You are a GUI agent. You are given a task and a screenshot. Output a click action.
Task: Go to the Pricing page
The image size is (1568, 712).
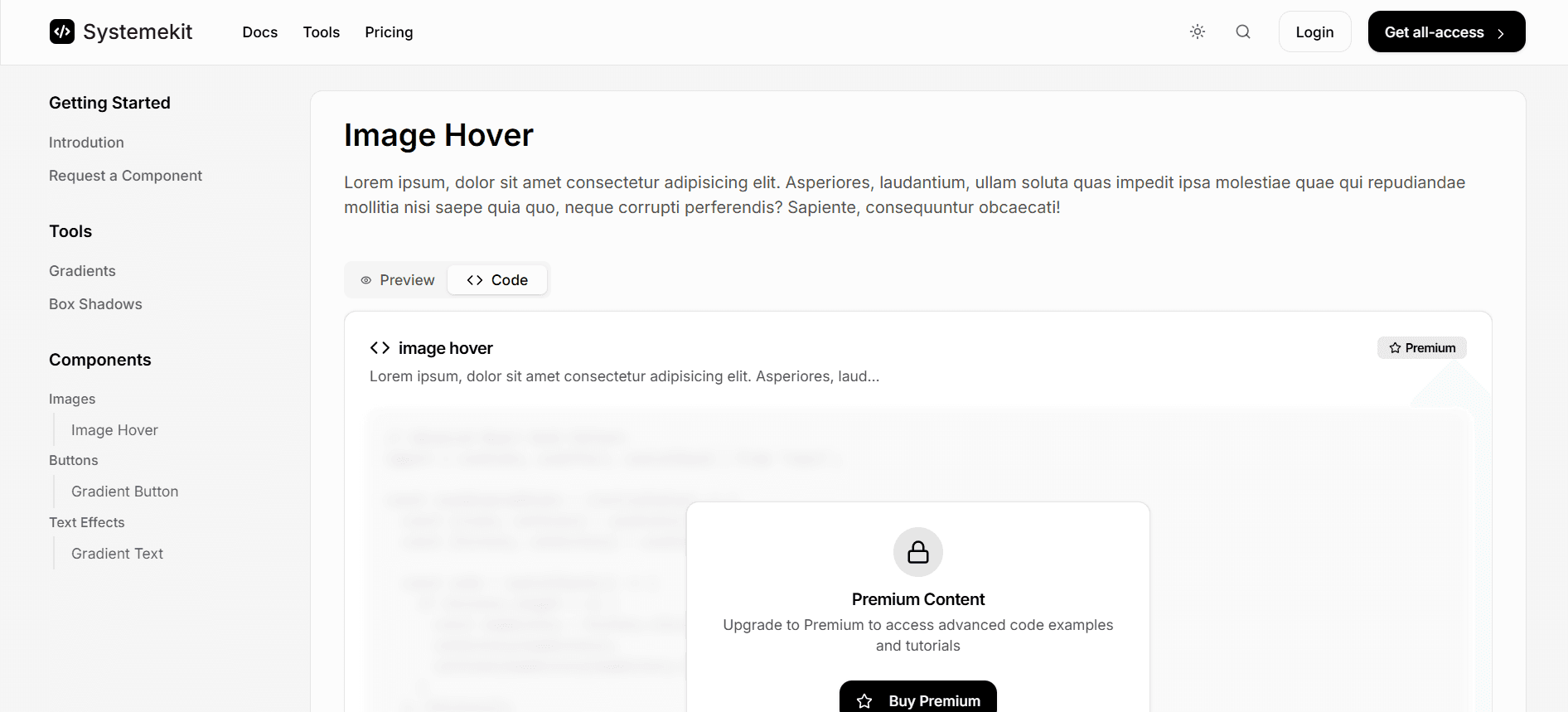389,32
